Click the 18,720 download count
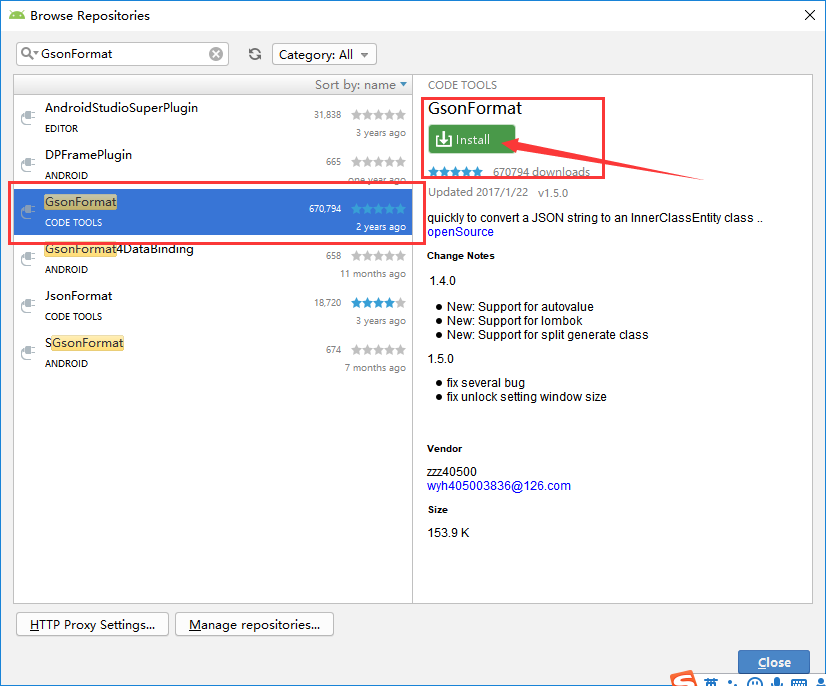The image size is (826, 686). pos(327,302)
